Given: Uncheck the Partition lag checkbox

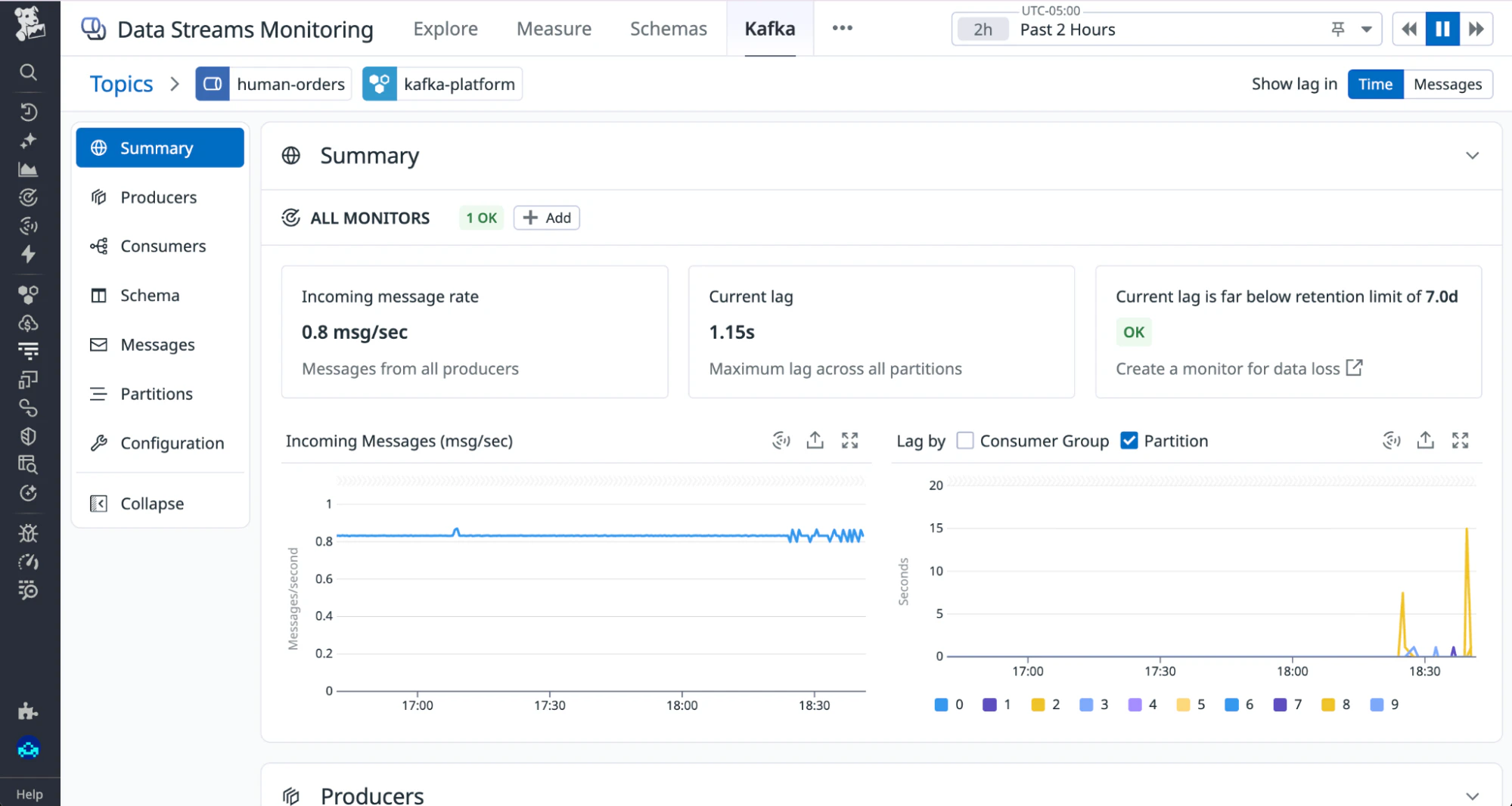Looking at the screenshot, I should click(1129, 441).
